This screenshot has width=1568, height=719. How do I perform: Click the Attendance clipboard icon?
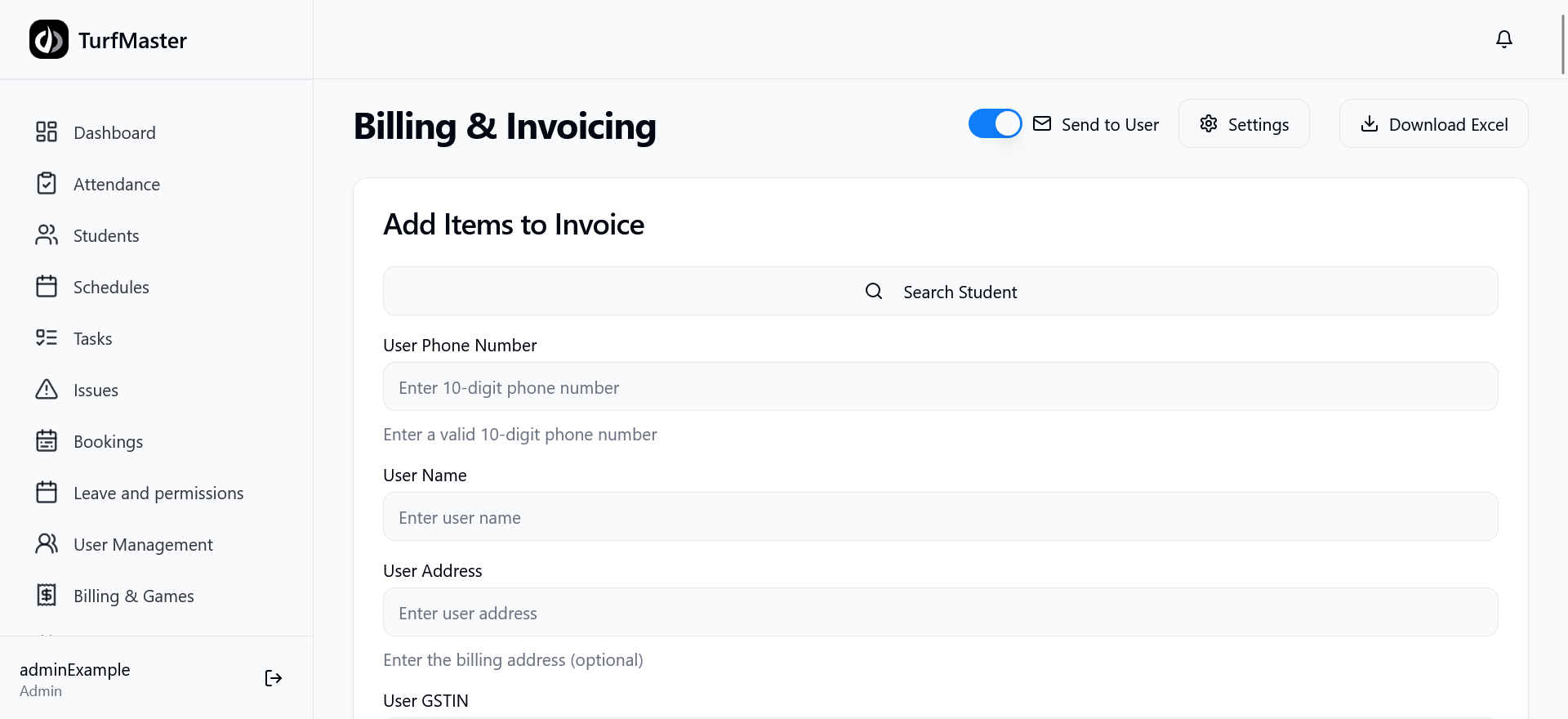tap(47, 184)
